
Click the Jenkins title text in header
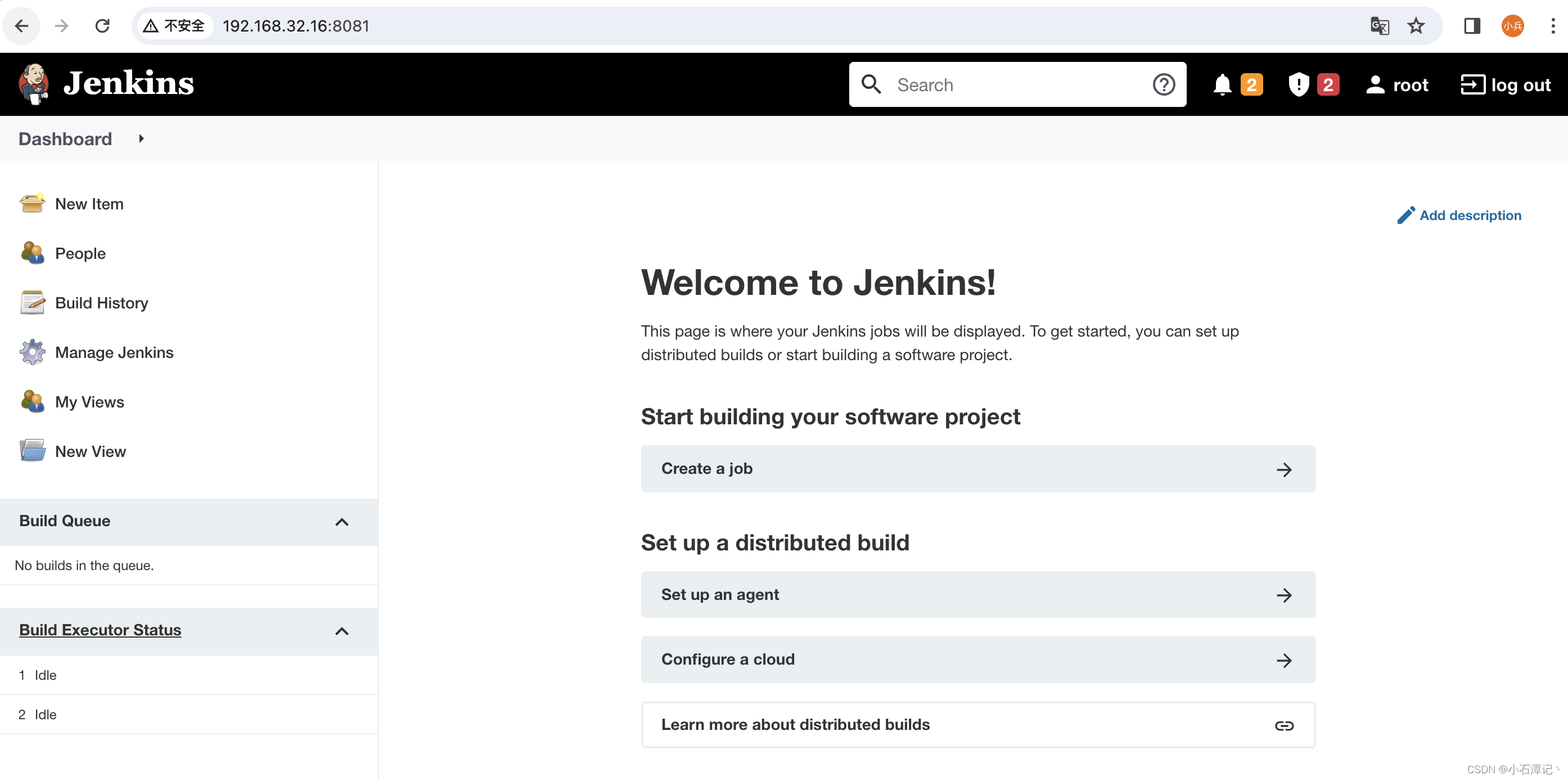(x=128, y=83)
